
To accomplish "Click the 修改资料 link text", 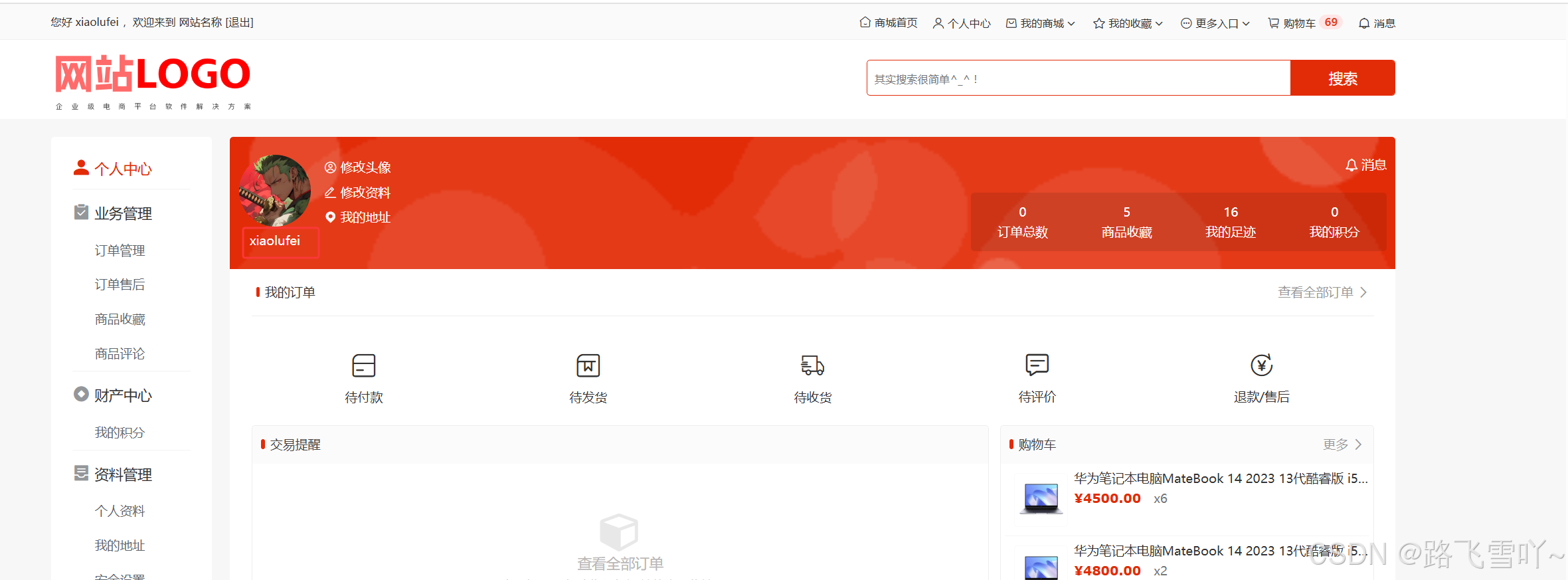I will coord(365,193).
